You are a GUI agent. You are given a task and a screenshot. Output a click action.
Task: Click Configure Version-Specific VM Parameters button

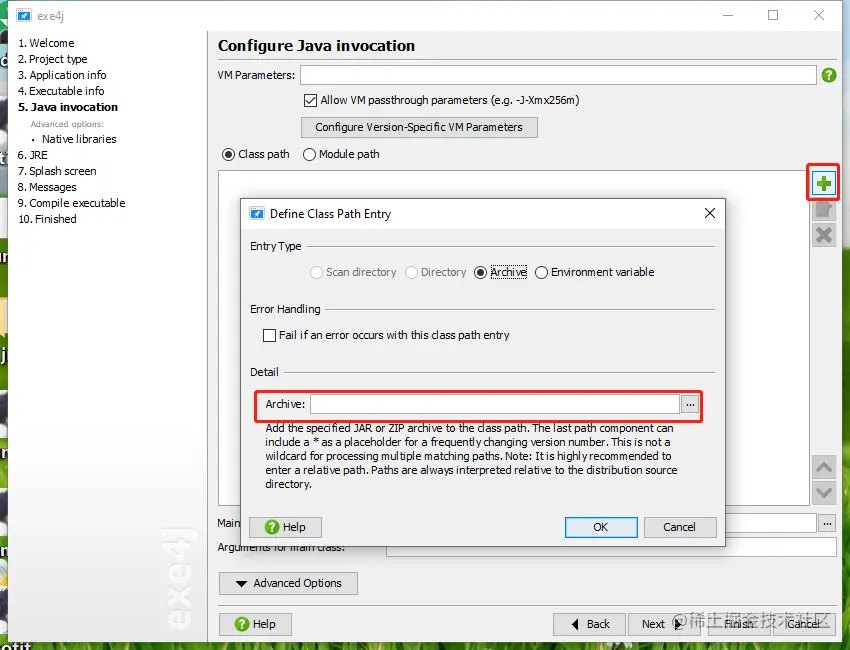pyautogui.click(x=419, y=127)
